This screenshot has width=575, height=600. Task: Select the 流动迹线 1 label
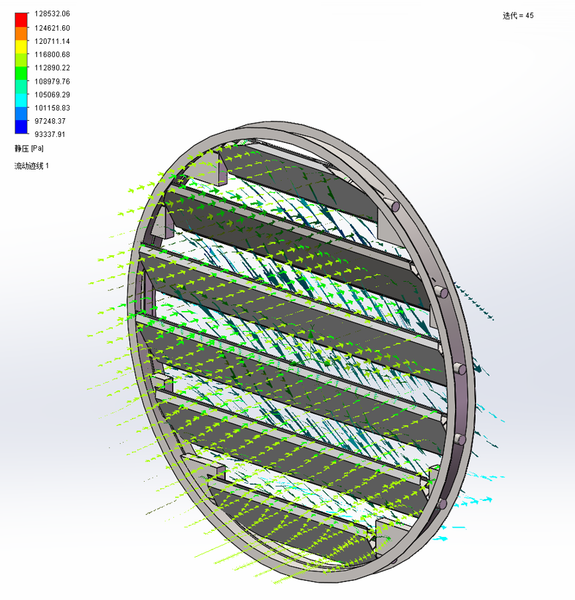click(x=31, y=166)
